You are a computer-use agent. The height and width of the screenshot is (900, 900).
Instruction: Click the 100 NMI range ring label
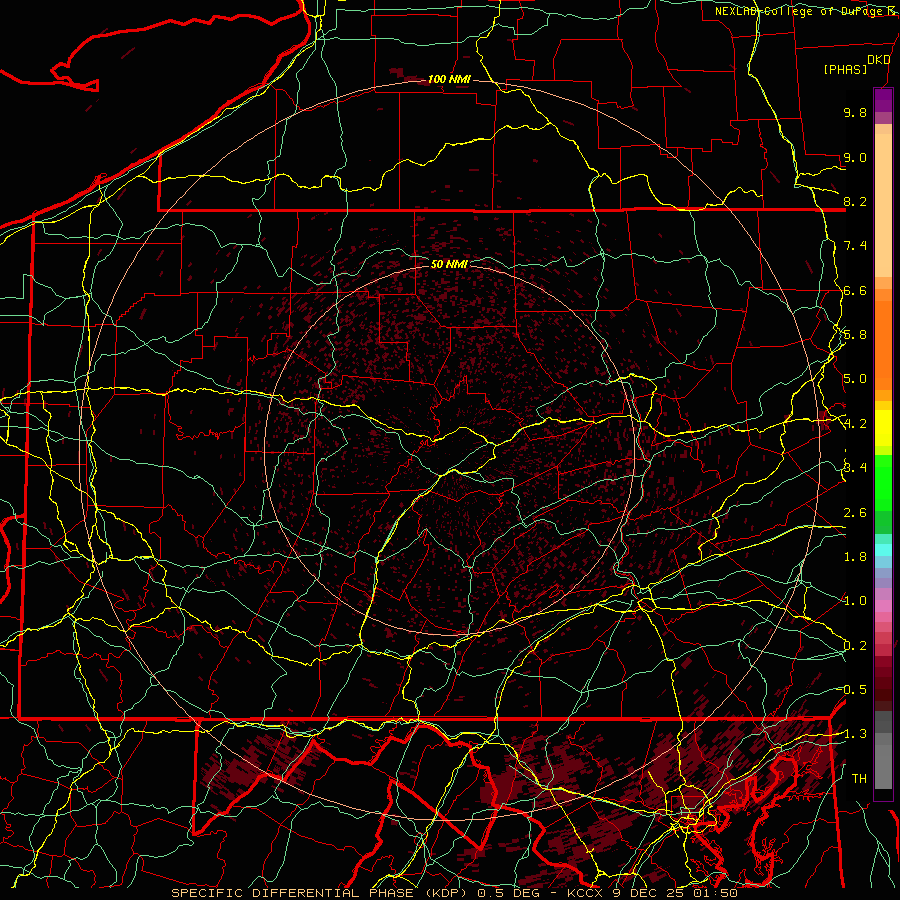[449, 79]
